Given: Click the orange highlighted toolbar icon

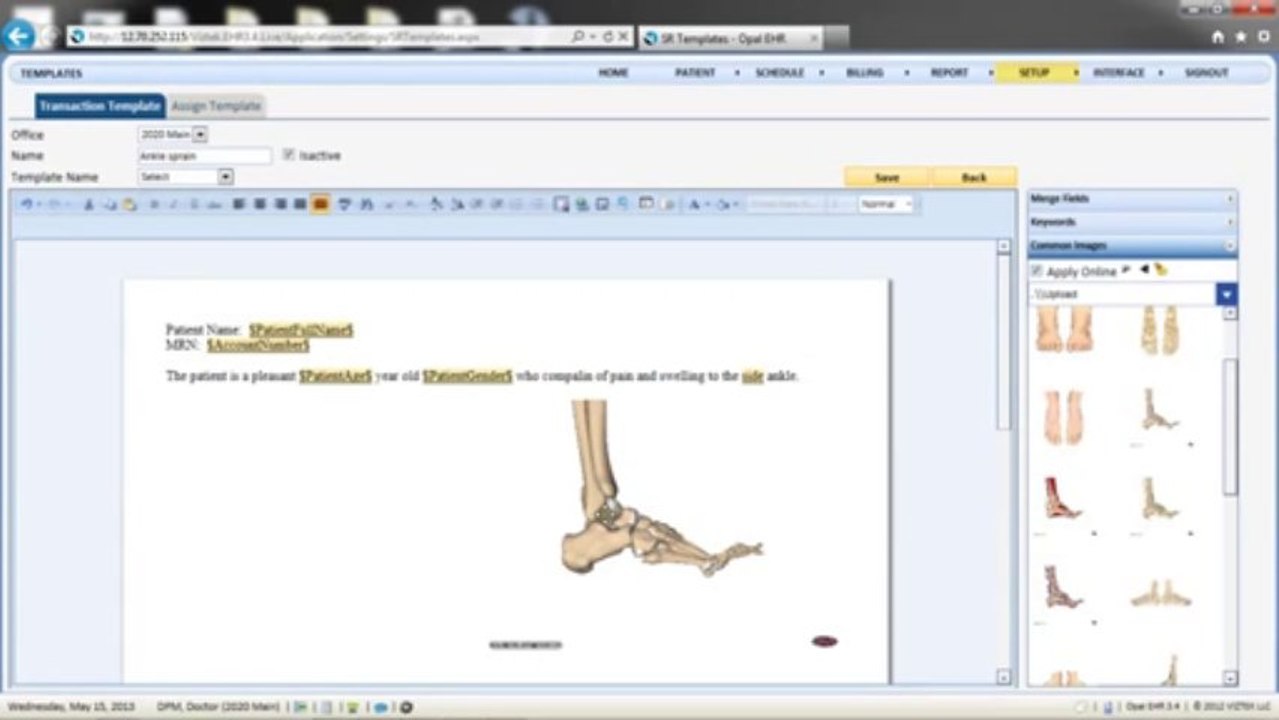Looking at the screenshot, I should click(x=321, y=204).
